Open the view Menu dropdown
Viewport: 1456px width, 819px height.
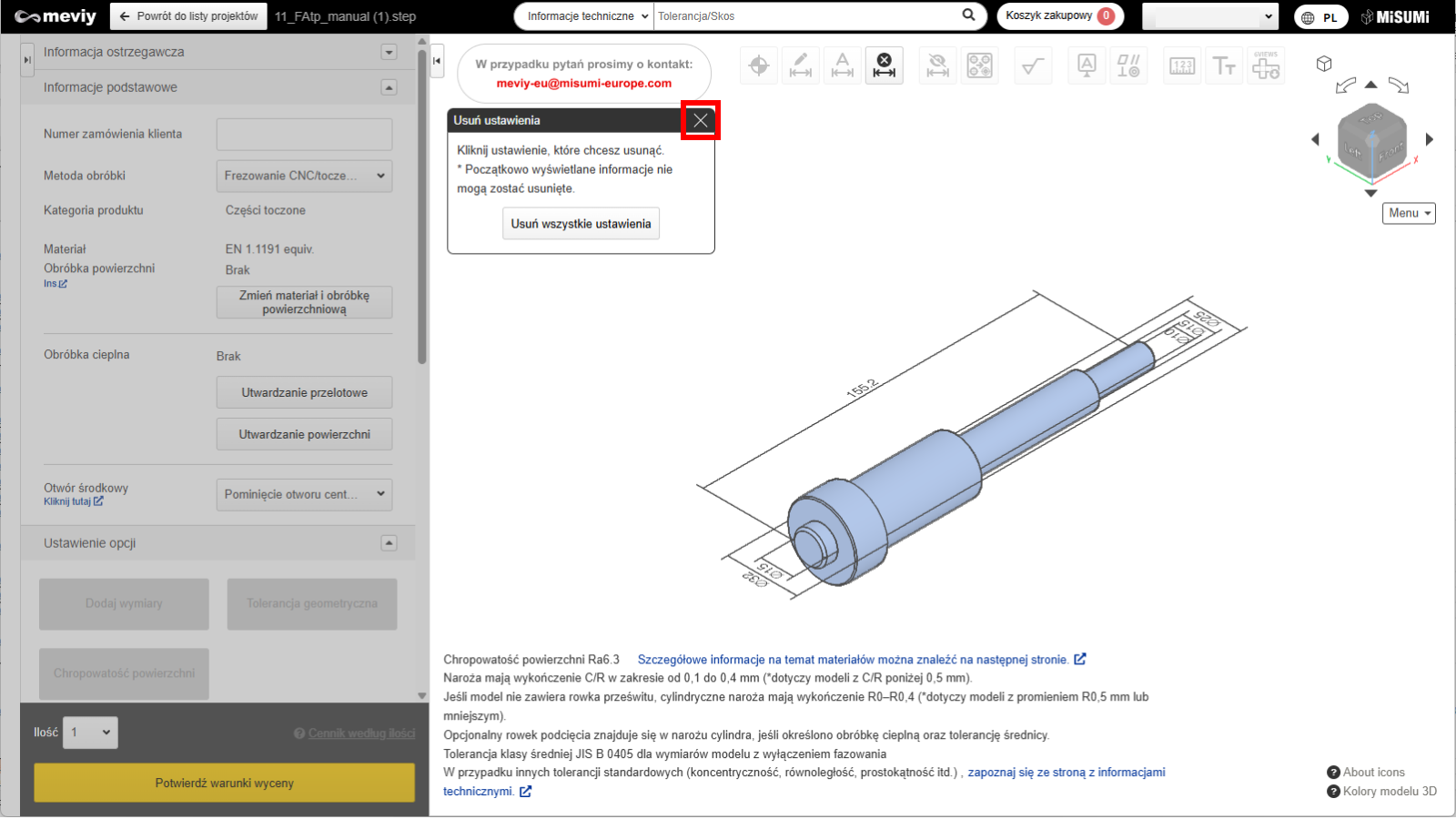click(x=1409, y=213)
